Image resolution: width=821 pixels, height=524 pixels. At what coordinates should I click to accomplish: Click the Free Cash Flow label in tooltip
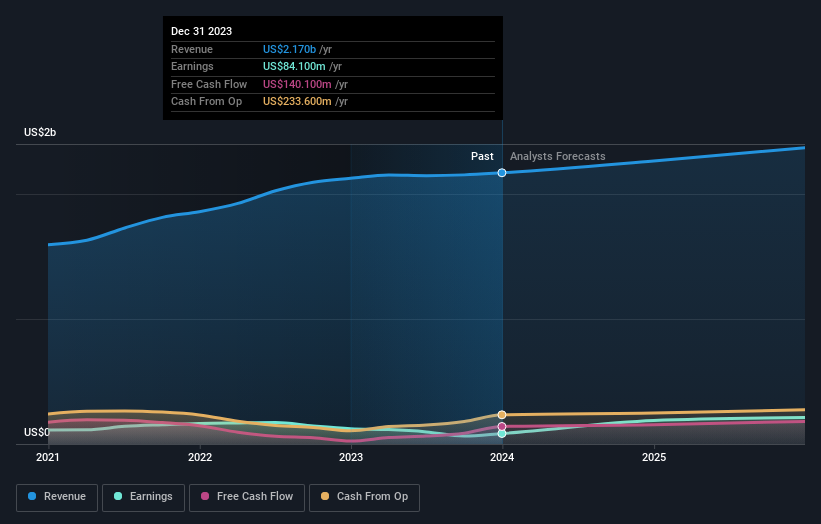[209, 84]
